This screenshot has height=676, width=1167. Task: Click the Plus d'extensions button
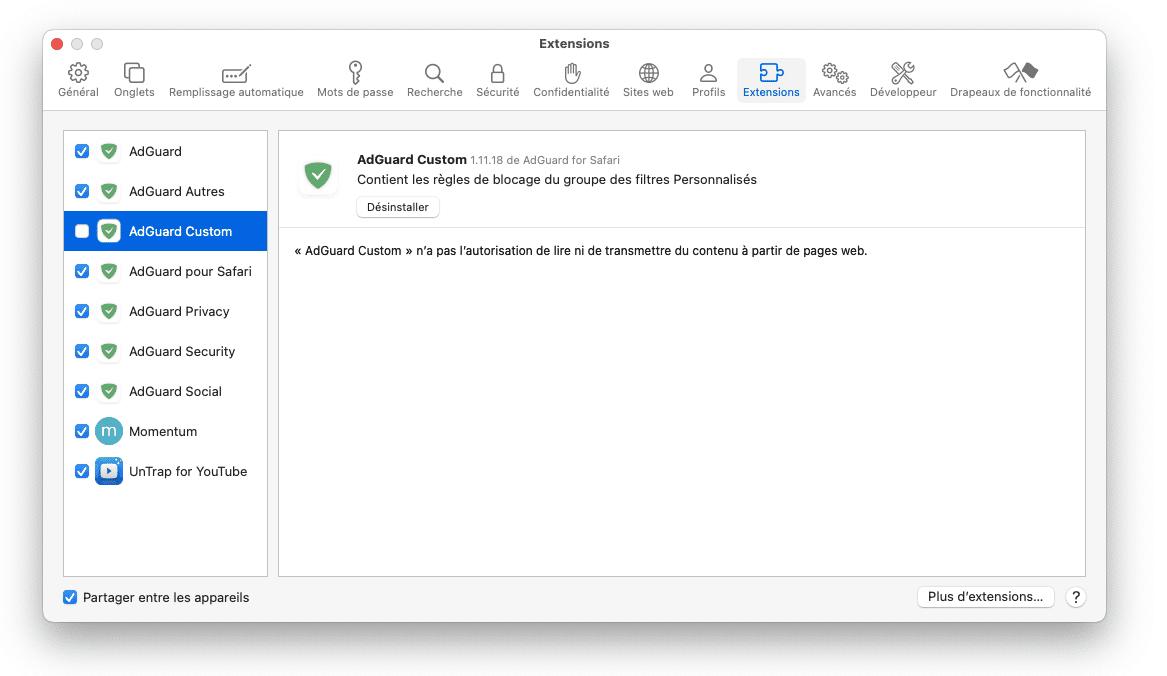click(x=985, y=596)
